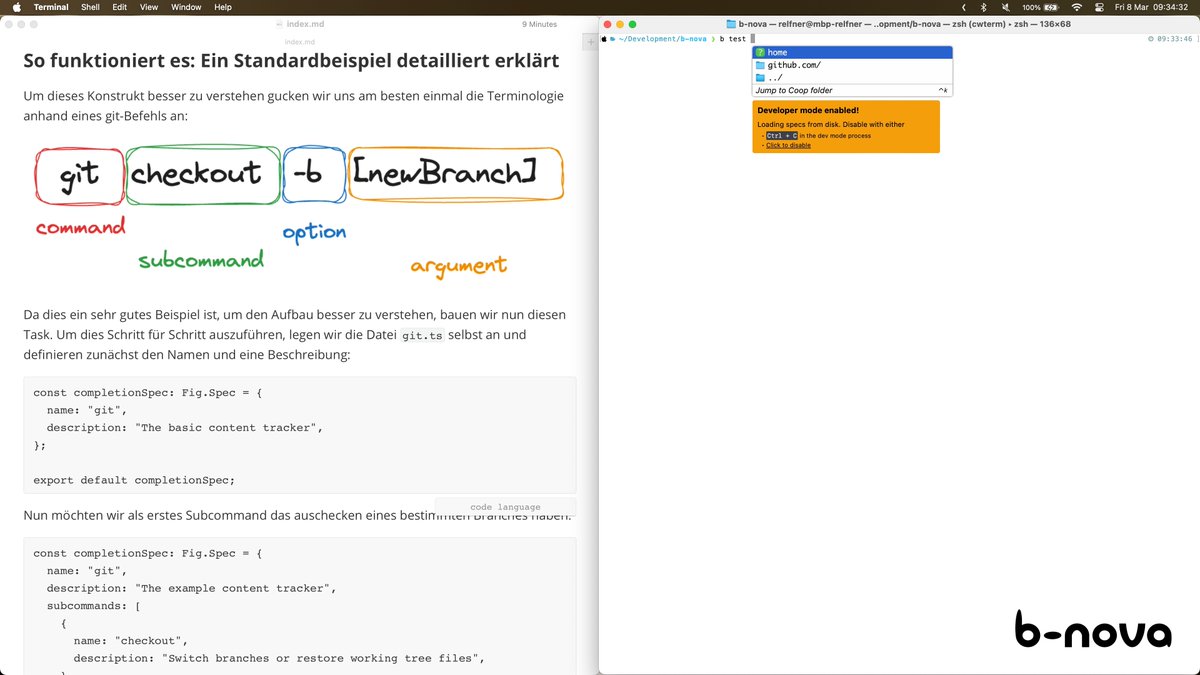Image resolution: width=1200 pixels, height=675 pixels.
Task: Open the Shell menu
Action: [x=90, y=7]
